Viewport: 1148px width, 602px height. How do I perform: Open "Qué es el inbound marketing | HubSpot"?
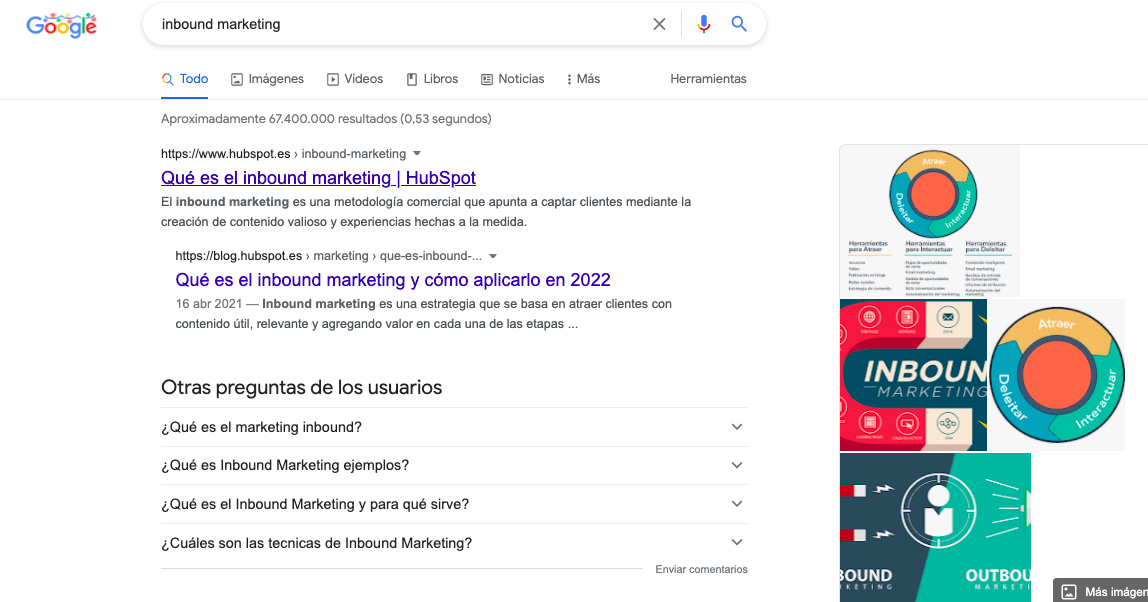click(318, 177)
